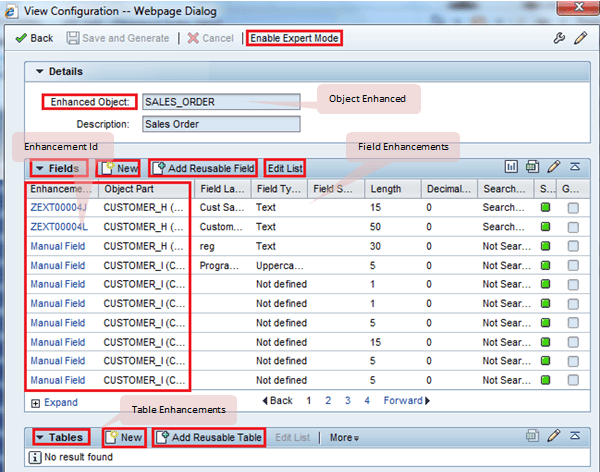This screenshot has width=600, height=472.
Task: Click the Enhanced Object input field
Action: (220, 102)
